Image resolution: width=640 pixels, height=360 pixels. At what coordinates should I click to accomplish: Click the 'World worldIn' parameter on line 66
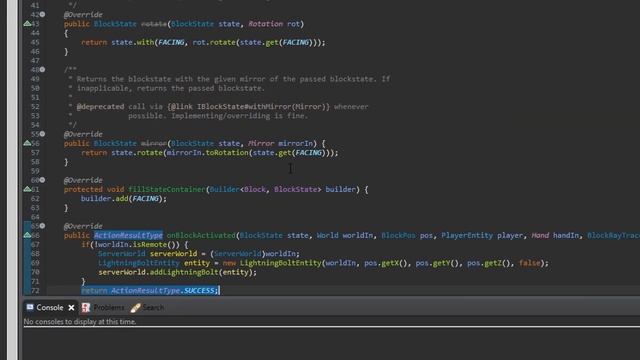point(345,235)
